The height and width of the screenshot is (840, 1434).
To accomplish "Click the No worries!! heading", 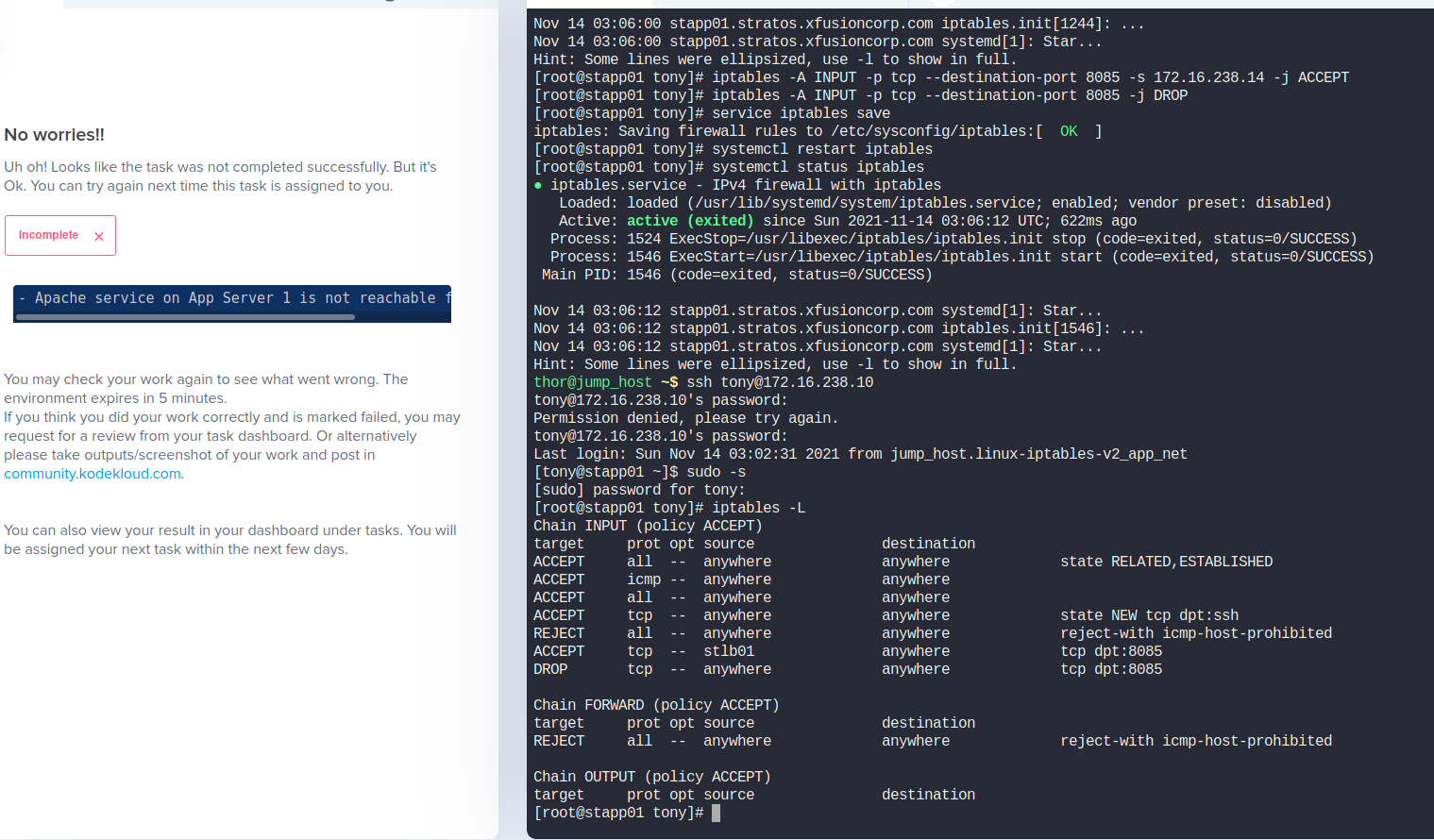I will pos(54,135).
